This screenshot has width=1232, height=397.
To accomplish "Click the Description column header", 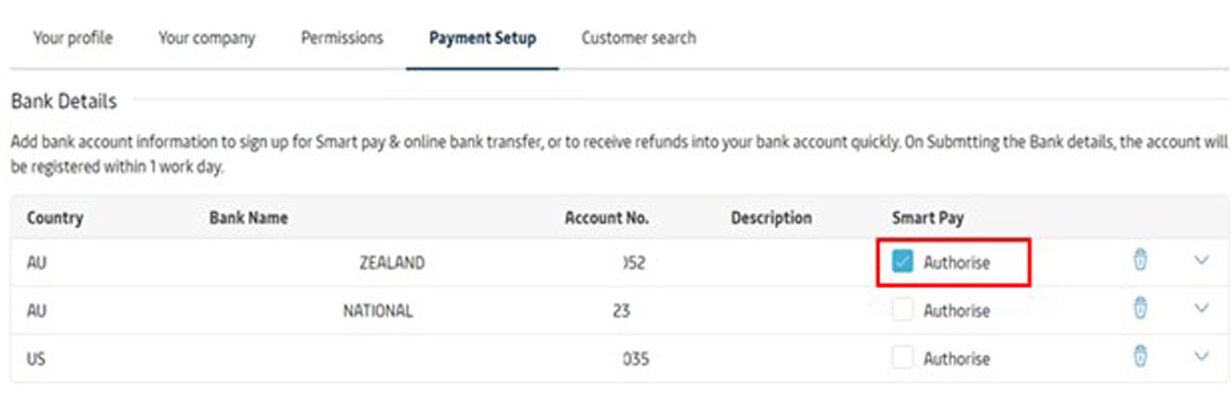I will pyautogui.click(x=771, y=218).
